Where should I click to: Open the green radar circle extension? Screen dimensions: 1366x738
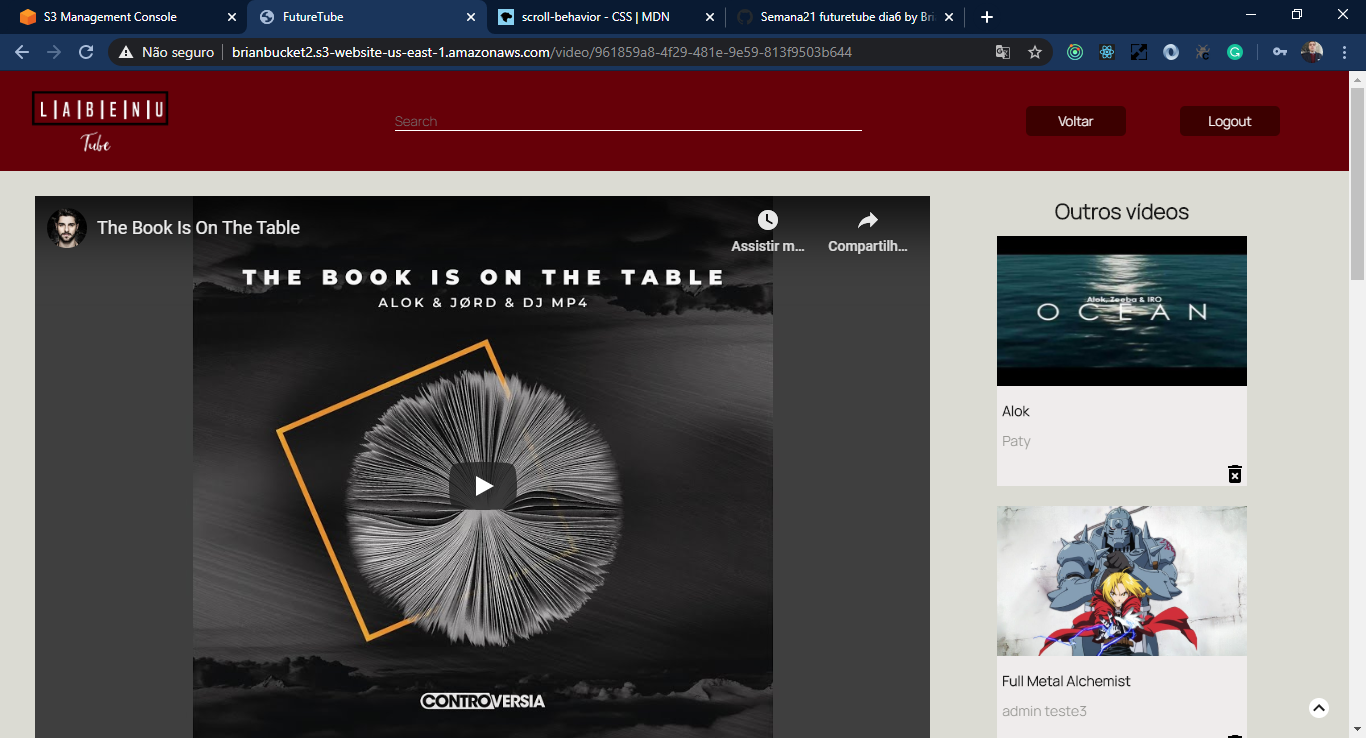tap(1075, 52)
